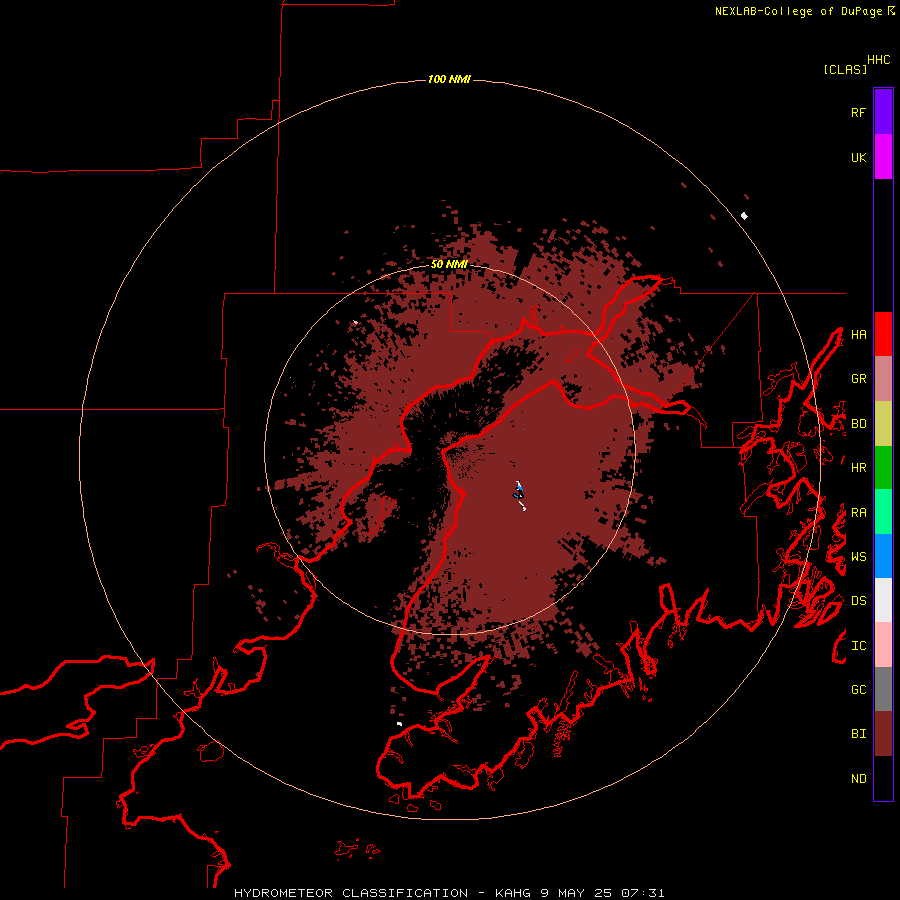Screen dimensions: 900x900
Task: Click the "KAHG" radar site identifier
Action: pos(514,893)
